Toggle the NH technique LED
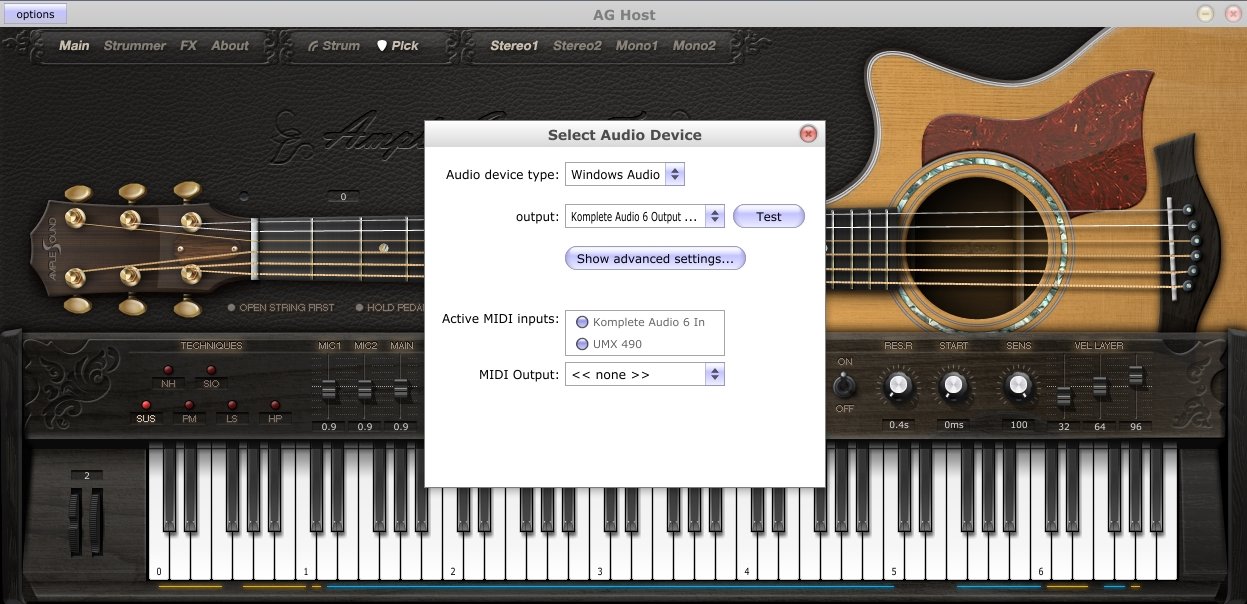 [168, 370]
